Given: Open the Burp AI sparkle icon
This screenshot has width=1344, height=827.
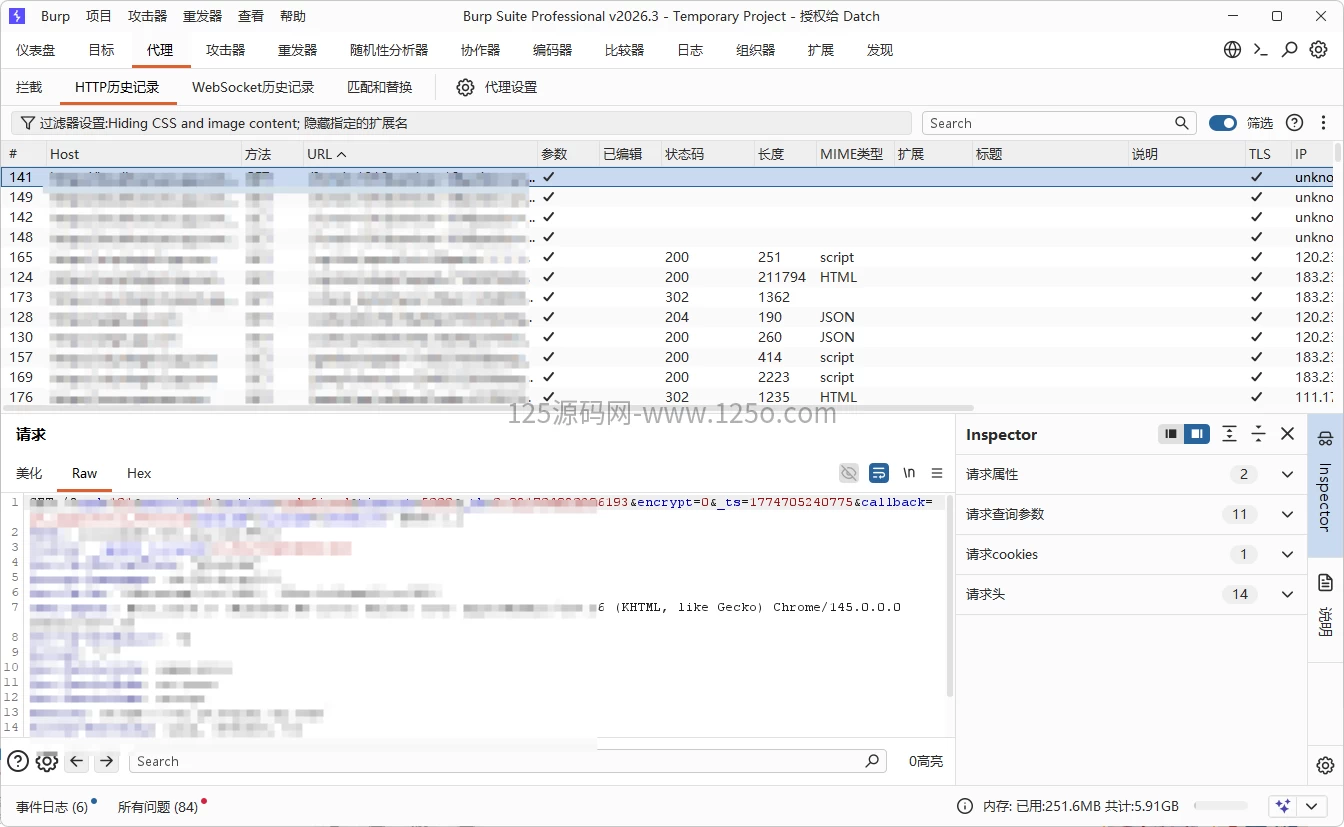Looking at the screenshot, I should 1284,806.
